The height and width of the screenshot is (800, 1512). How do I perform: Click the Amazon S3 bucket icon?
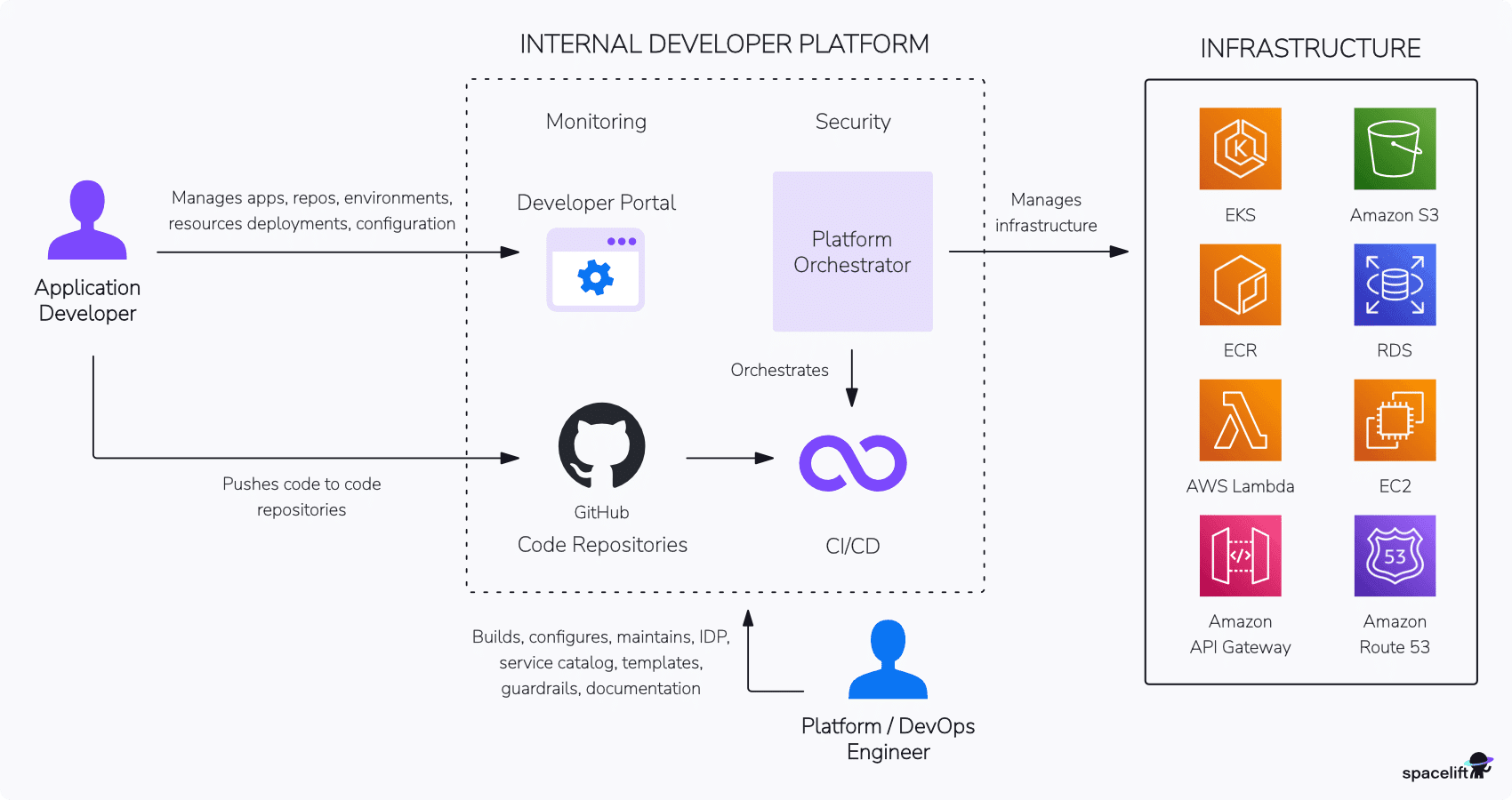pos(1394,149)
